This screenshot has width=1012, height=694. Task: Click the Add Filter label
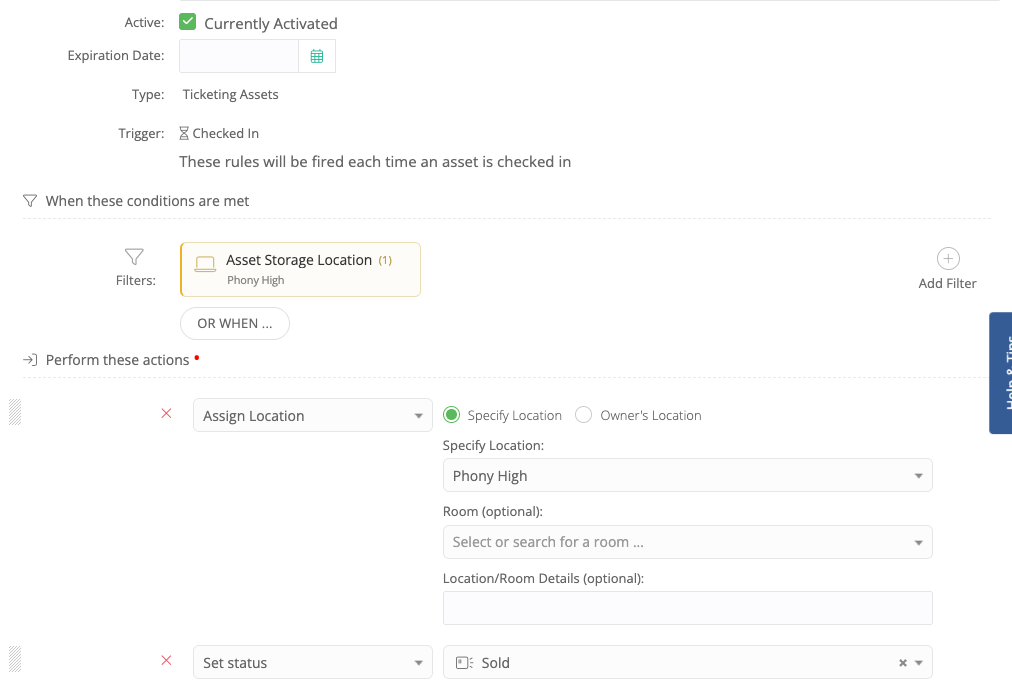click(x=947, y=283)
